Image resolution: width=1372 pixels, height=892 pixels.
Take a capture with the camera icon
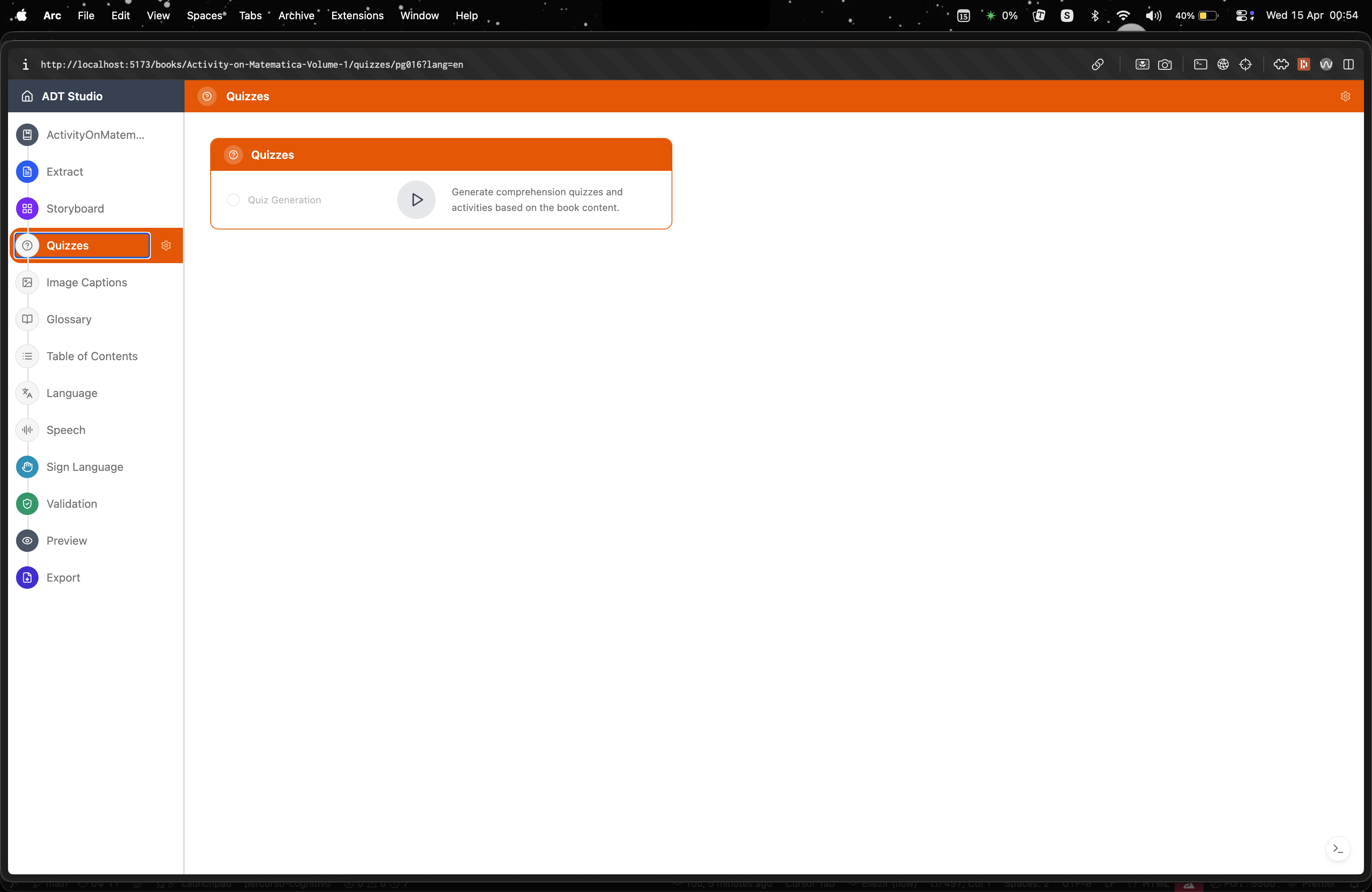pos(1165,65)
